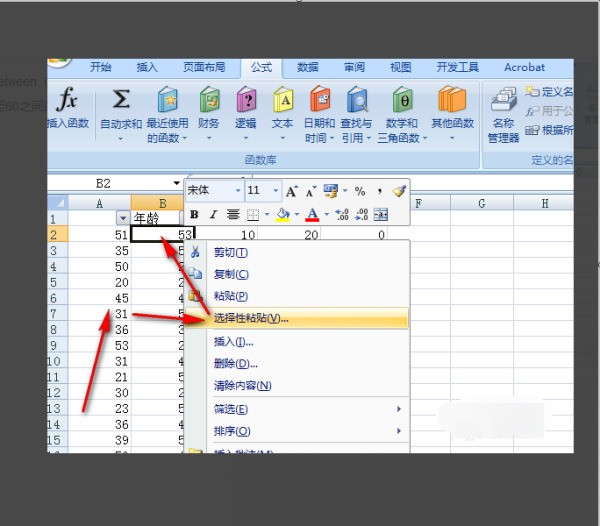Switch to the 开发工具 ribbon tab
The width and height of the screenshot is (600, 526).
(x=458, y=67)
